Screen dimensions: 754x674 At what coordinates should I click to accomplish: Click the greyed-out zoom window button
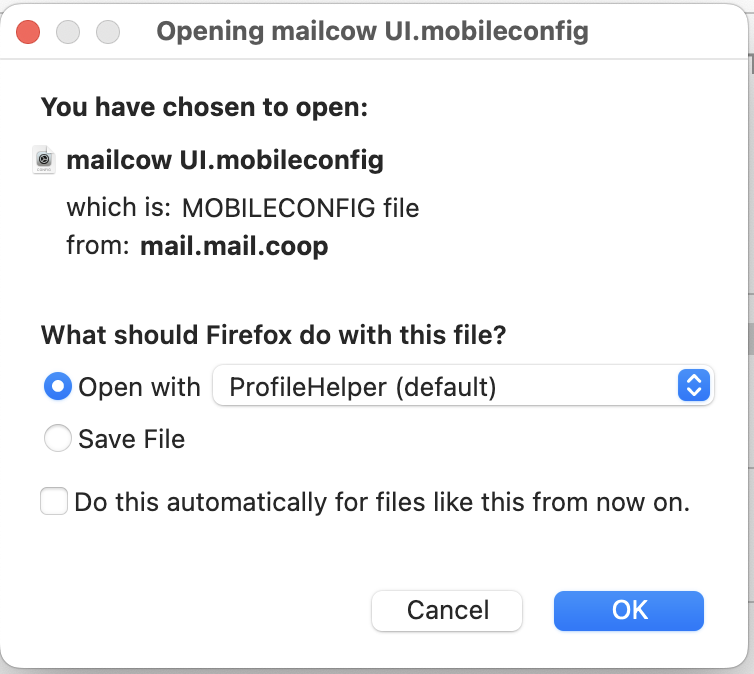pos(108,32)
